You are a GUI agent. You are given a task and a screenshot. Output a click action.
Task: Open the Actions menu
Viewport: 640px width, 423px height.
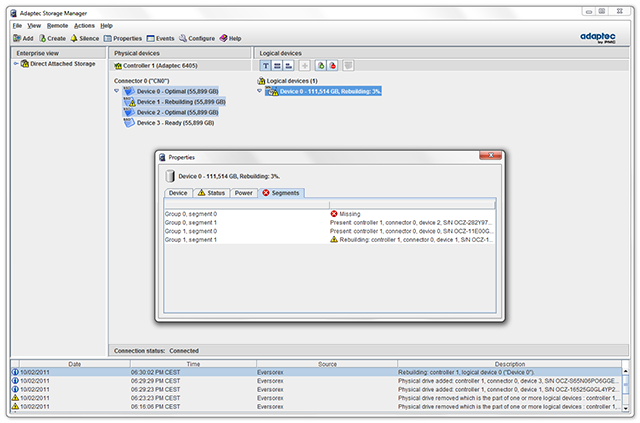[x=84, y=26]
